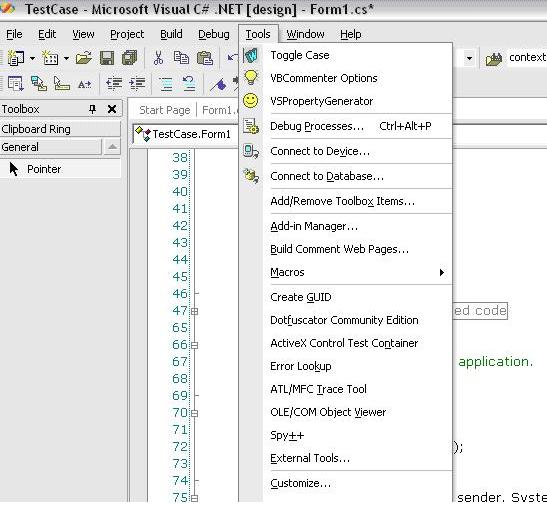Choose Toggle Case from the Tools menu
The height and width of the screenshot is (505, 547).
click(x=345, y=55)
